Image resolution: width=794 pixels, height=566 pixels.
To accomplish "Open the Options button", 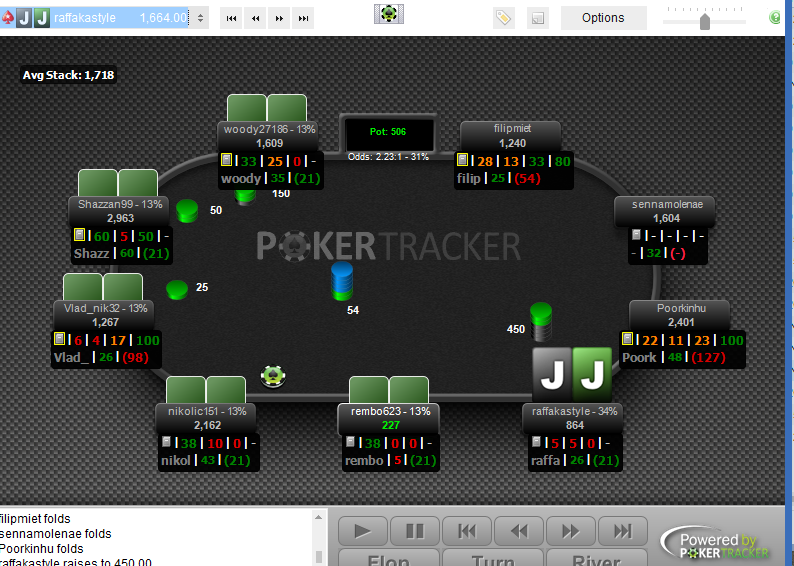I will [x=603, y=18].
